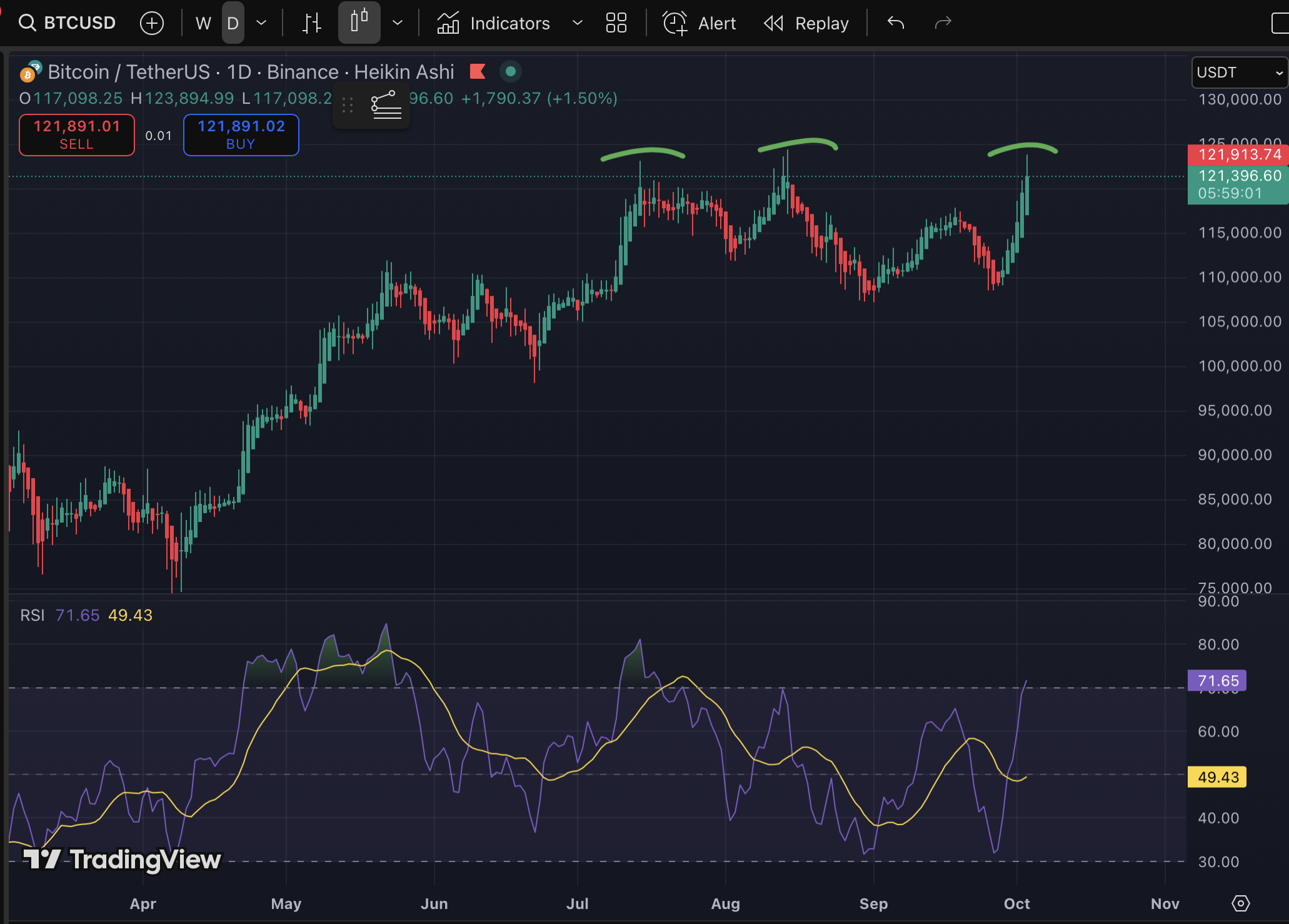Open the USDT currency dropdown
This screenshot has width=1289, height=924.
(x=1238, y=73)
